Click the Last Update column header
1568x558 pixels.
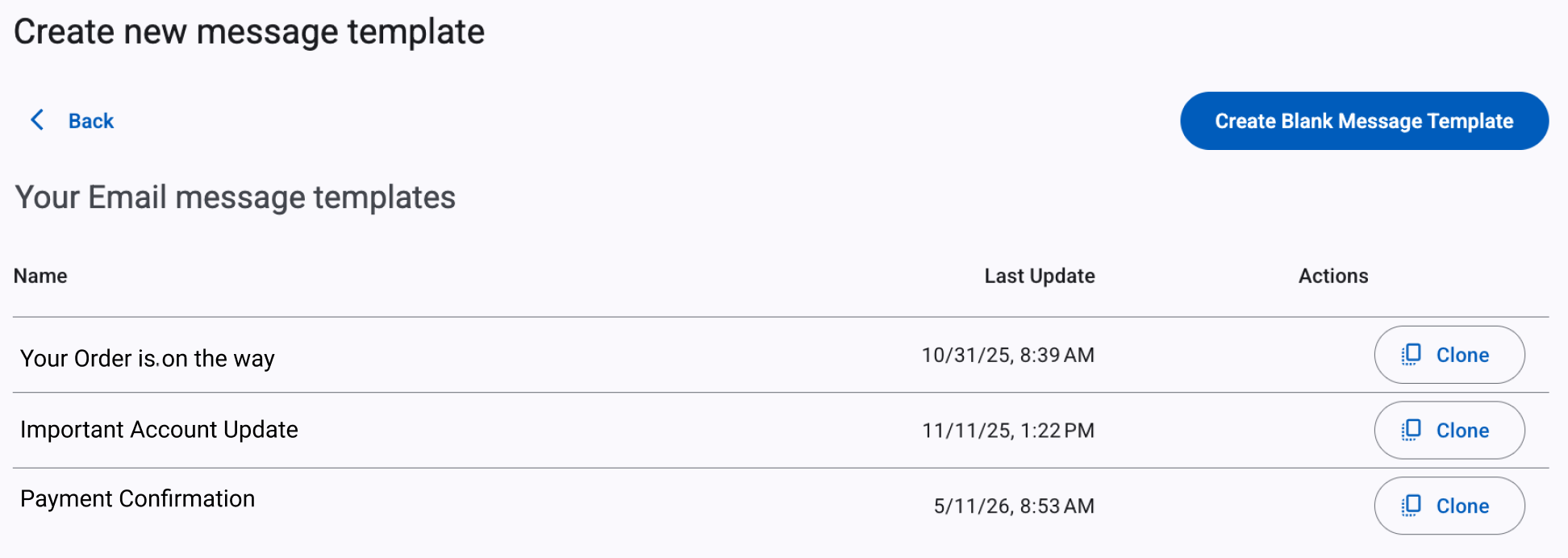[1040, 276]
